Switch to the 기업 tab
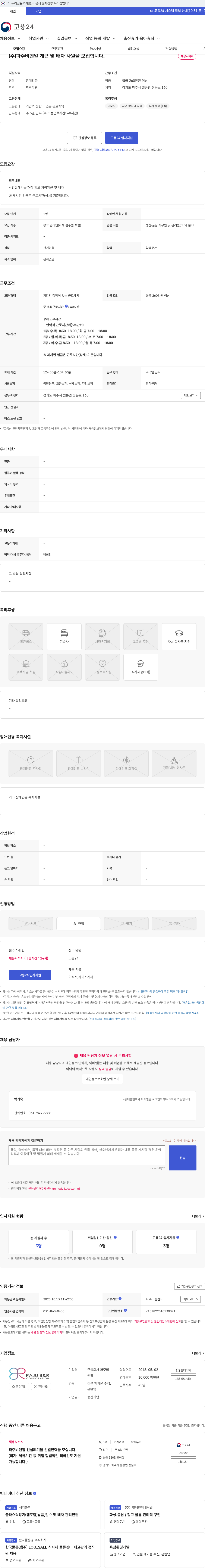205x1568 pixels. [x=38, y=11]
